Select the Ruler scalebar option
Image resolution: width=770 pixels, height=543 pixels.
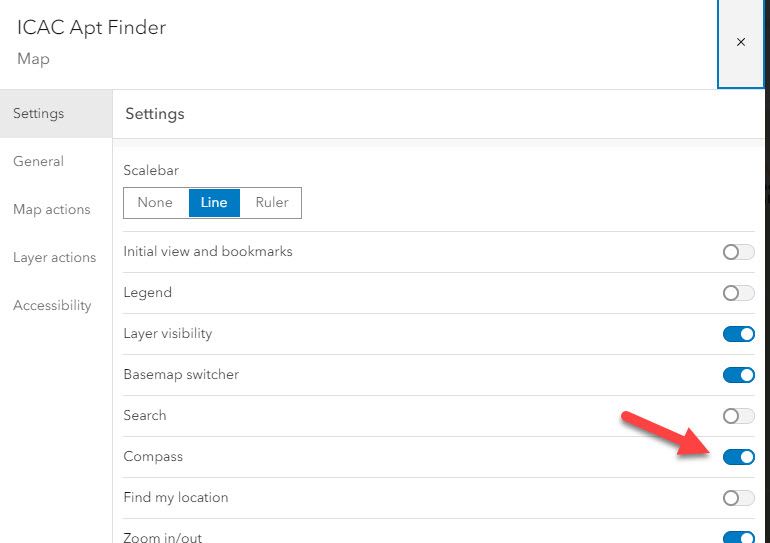[x=271, y=202]
